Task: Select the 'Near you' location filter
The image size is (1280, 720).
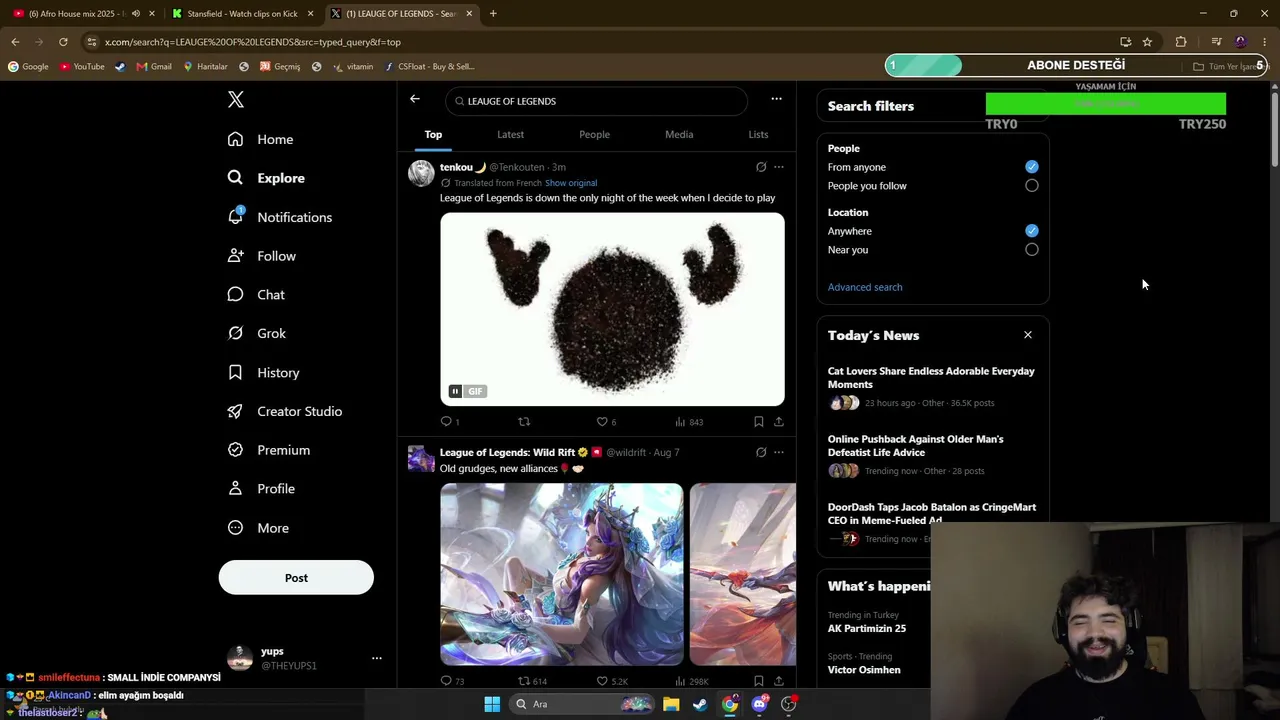Action: pos(1032,250)
